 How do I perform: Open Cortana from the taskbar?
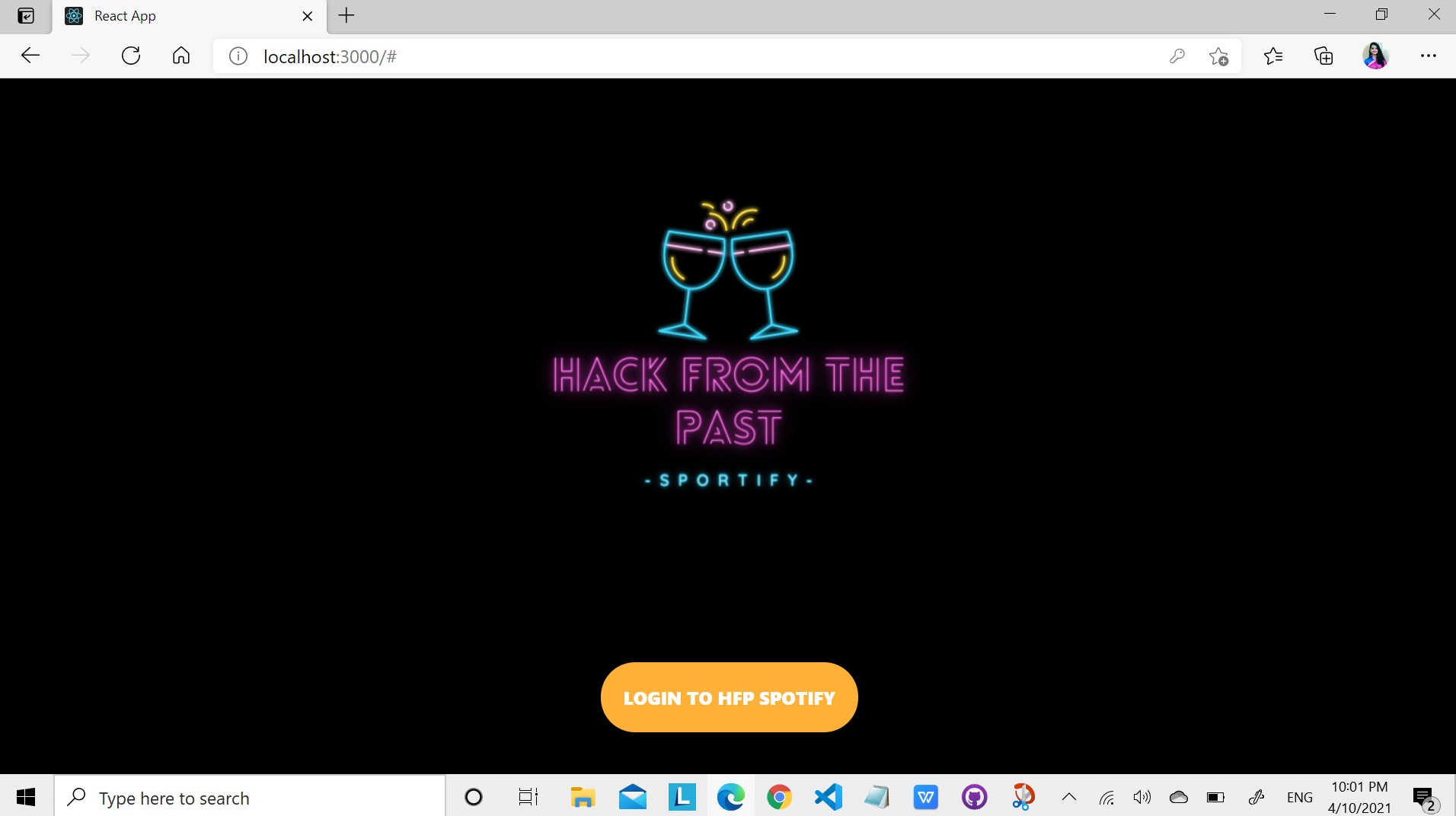click(x=473, y=797)
